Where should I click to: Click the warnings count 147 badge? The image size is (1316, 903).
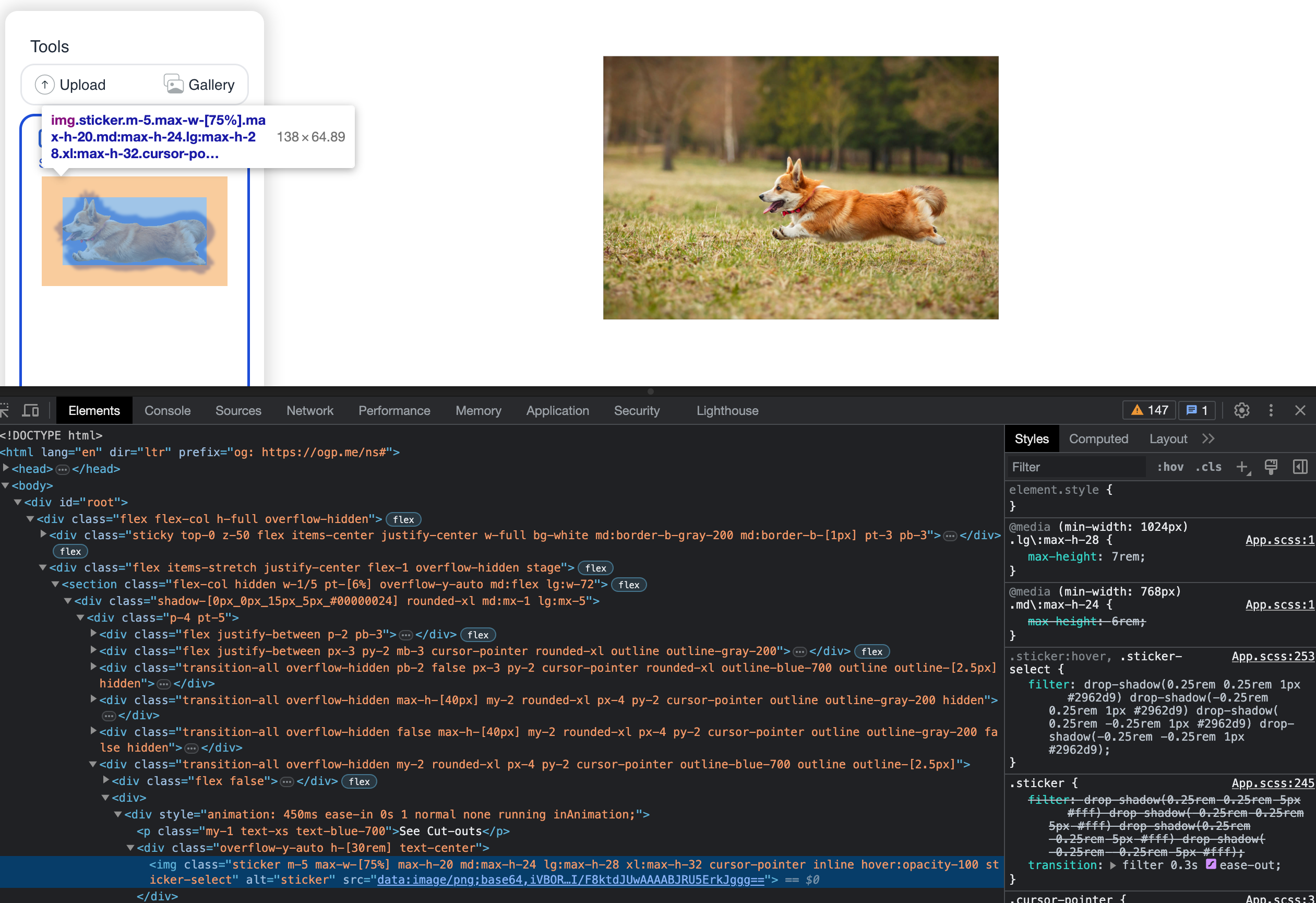tap(1149, 410)
